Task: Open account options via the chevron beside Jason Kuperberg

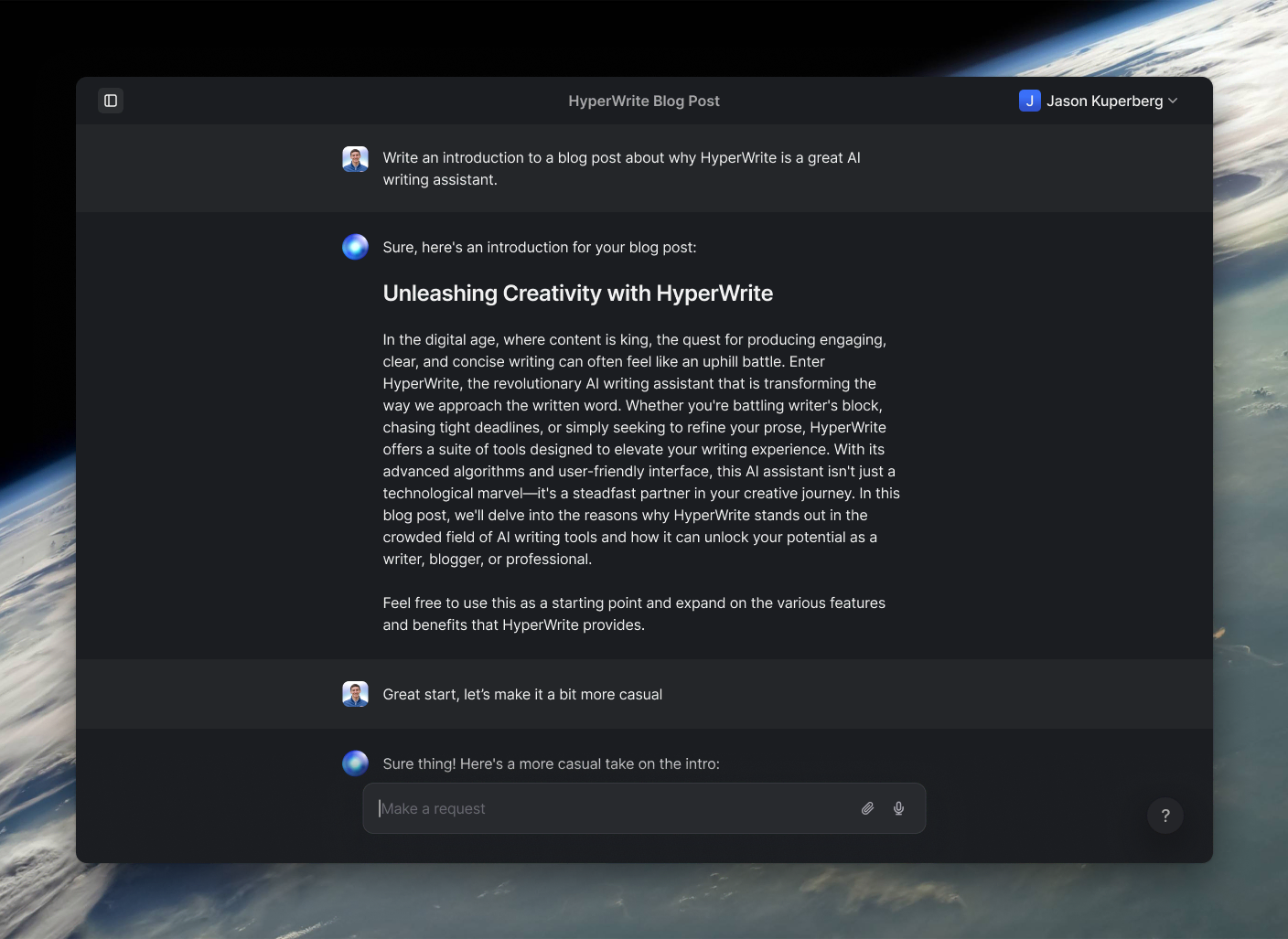Action: (x=1173, y=101)
